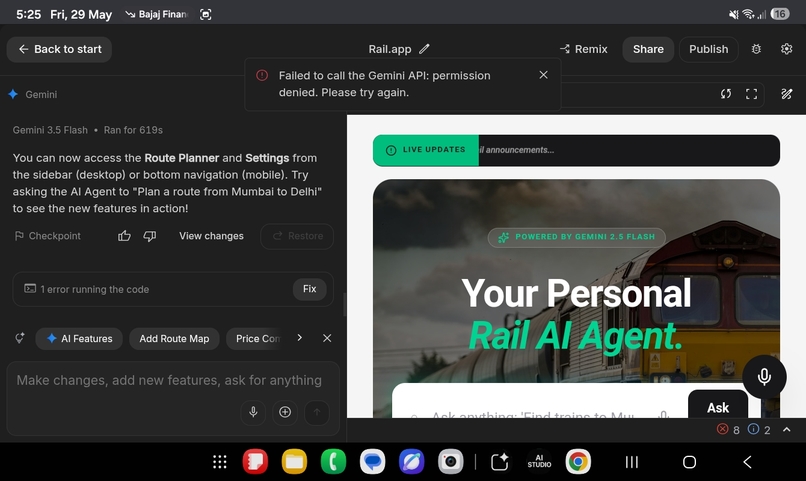The width and height of the screenshot is (806, 481).
Task: Open the app drawer grid icon
Action: (220, 462)
